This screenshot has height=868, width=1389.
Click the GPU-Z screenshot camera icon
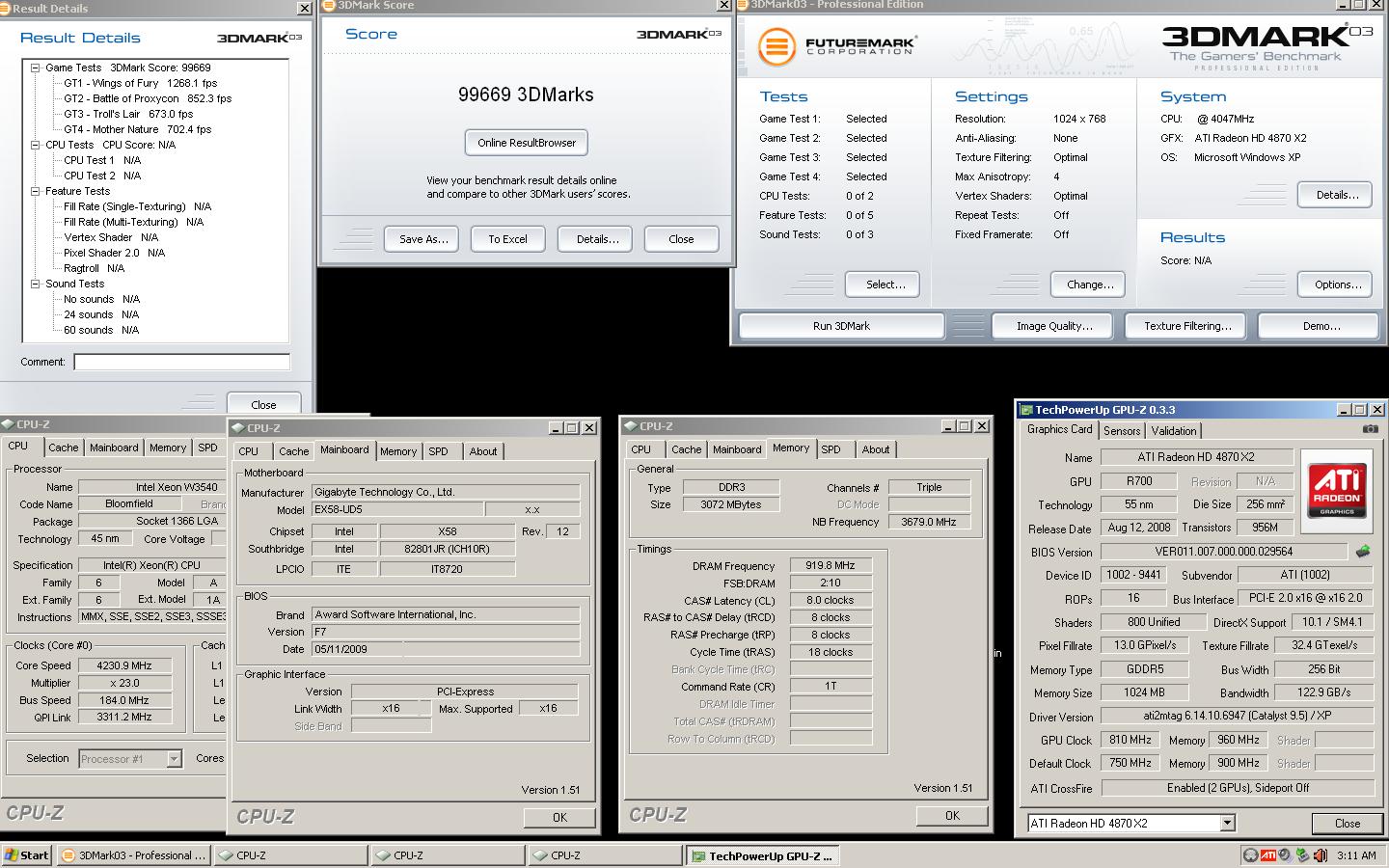pos(1370,429)
